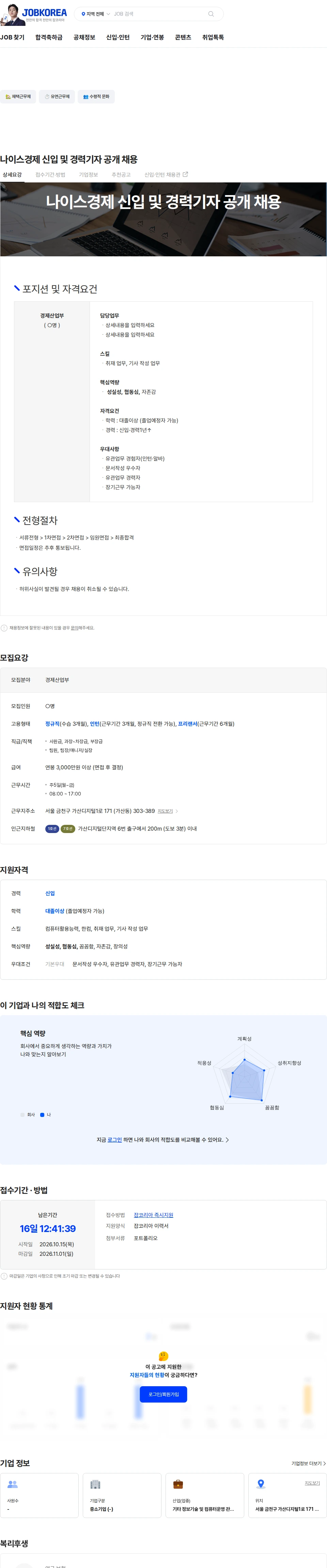Click the 지도보기 link in the 위치 card
The image size is (327, 1568).
312,1483
